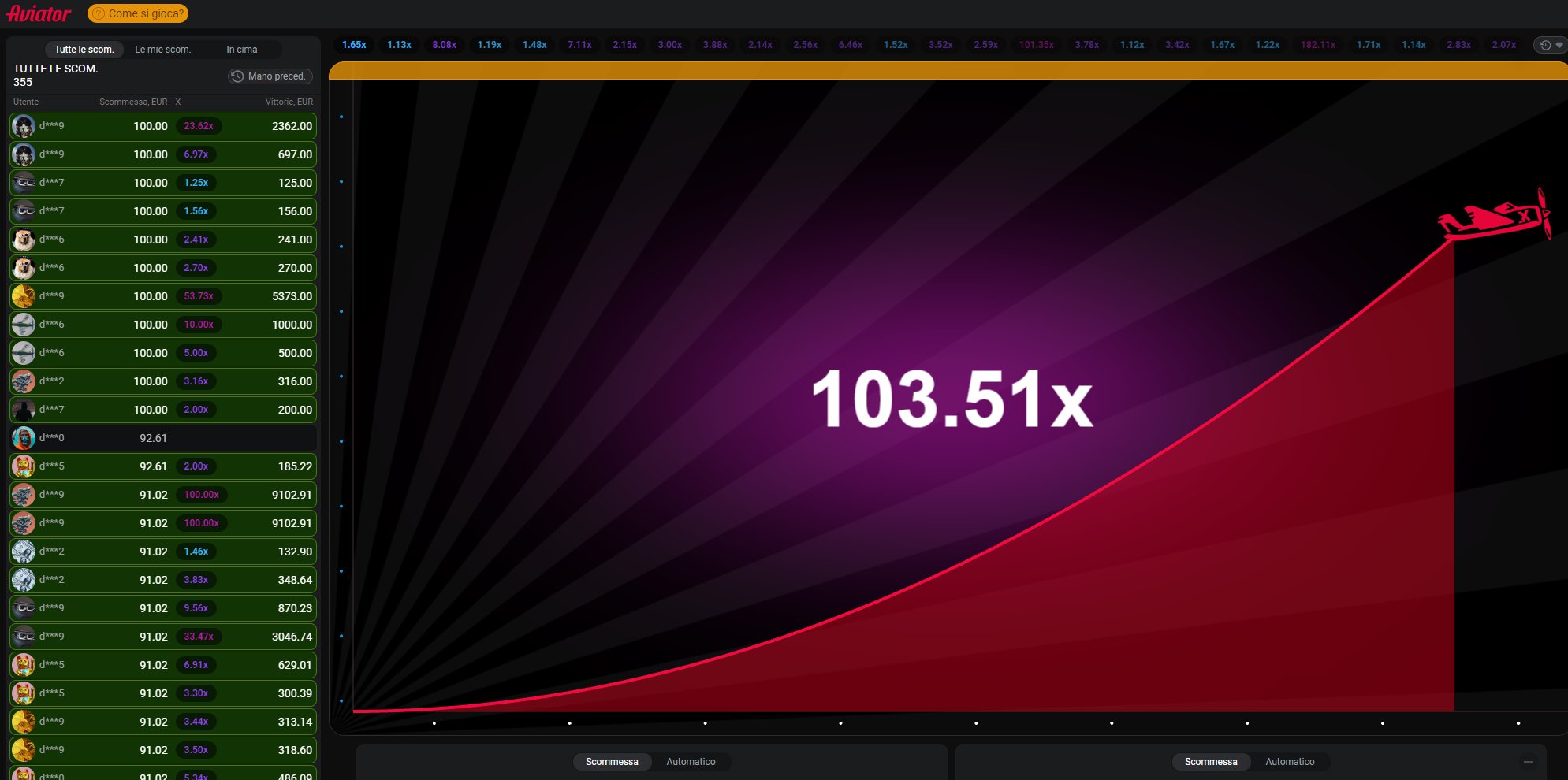
Task: Open the Come si gioca? help button
Action: tap(138, 13)
